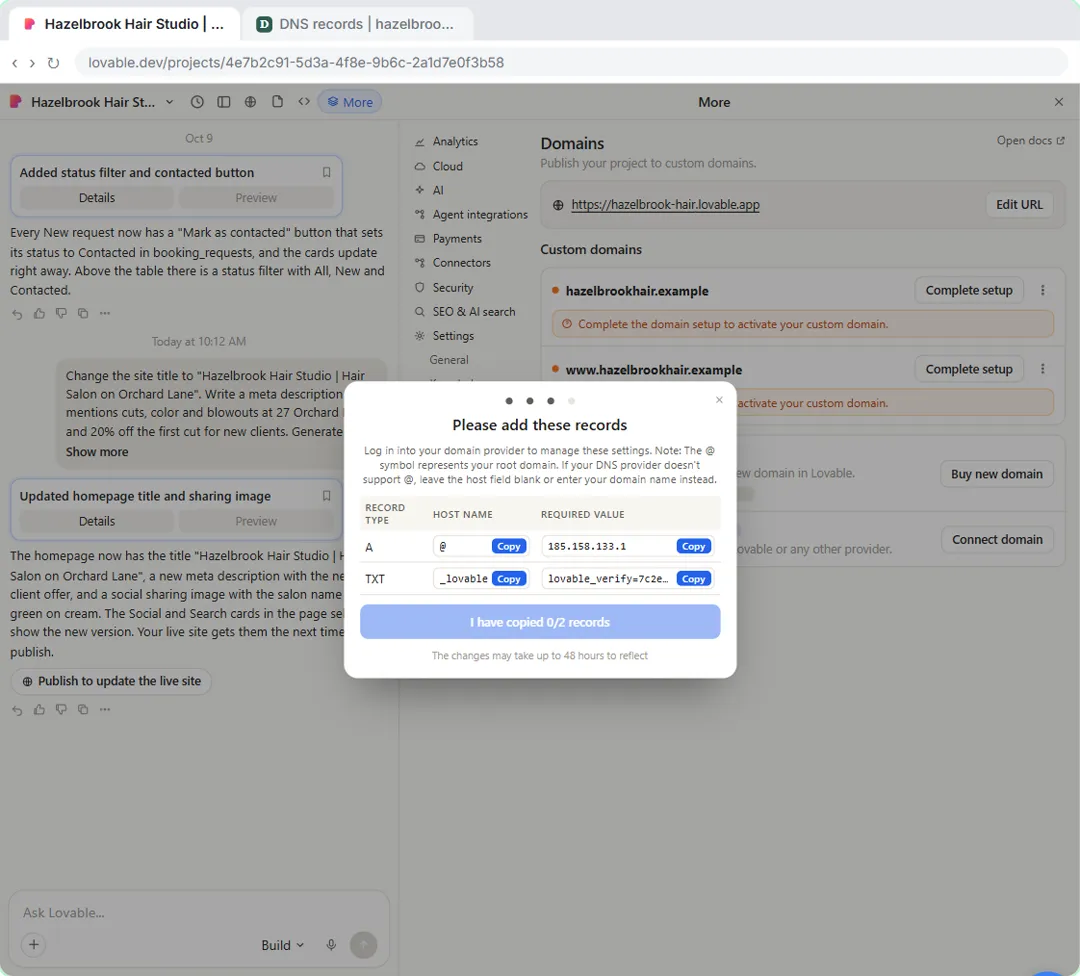Open the file page icon in toolbar
The height and width of the screenshot is (976, 1080).
[277, 102]
